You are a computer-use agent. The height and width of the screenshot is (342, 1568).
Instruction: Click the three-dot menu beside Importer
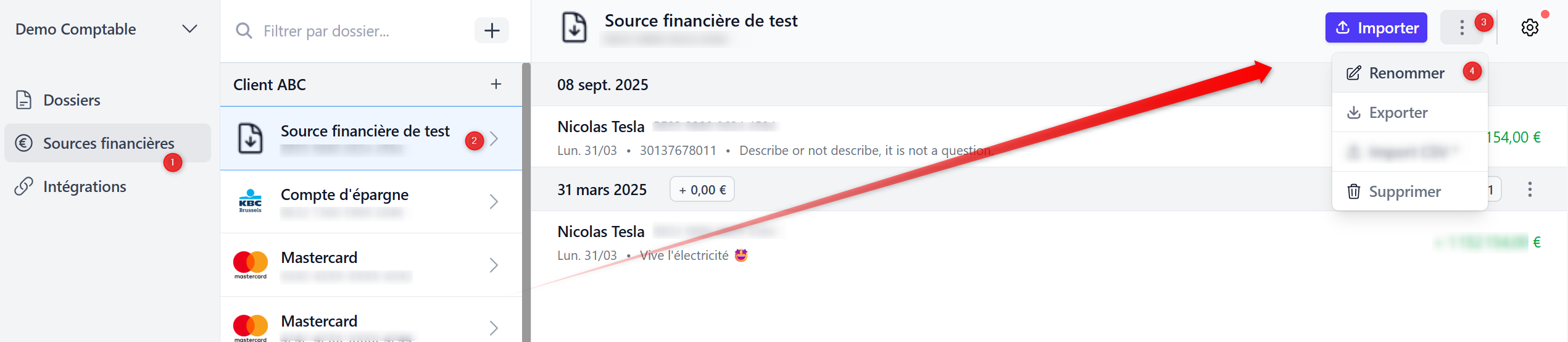click(1461, 28)
